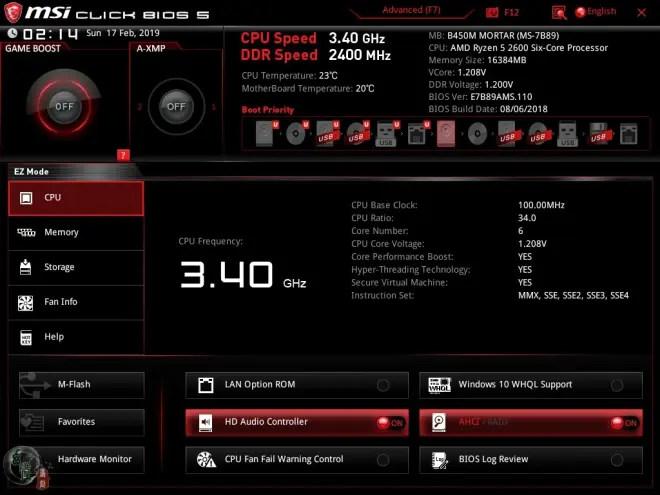Click the F12 screenshot camera icon
The height and width of the screenshot is (495, 660).
(x=492, y=12)
